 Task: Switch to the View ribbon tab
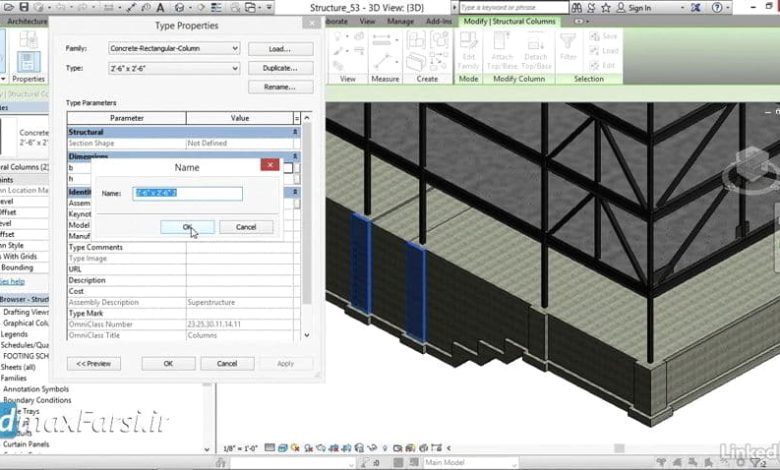[367, 21]
